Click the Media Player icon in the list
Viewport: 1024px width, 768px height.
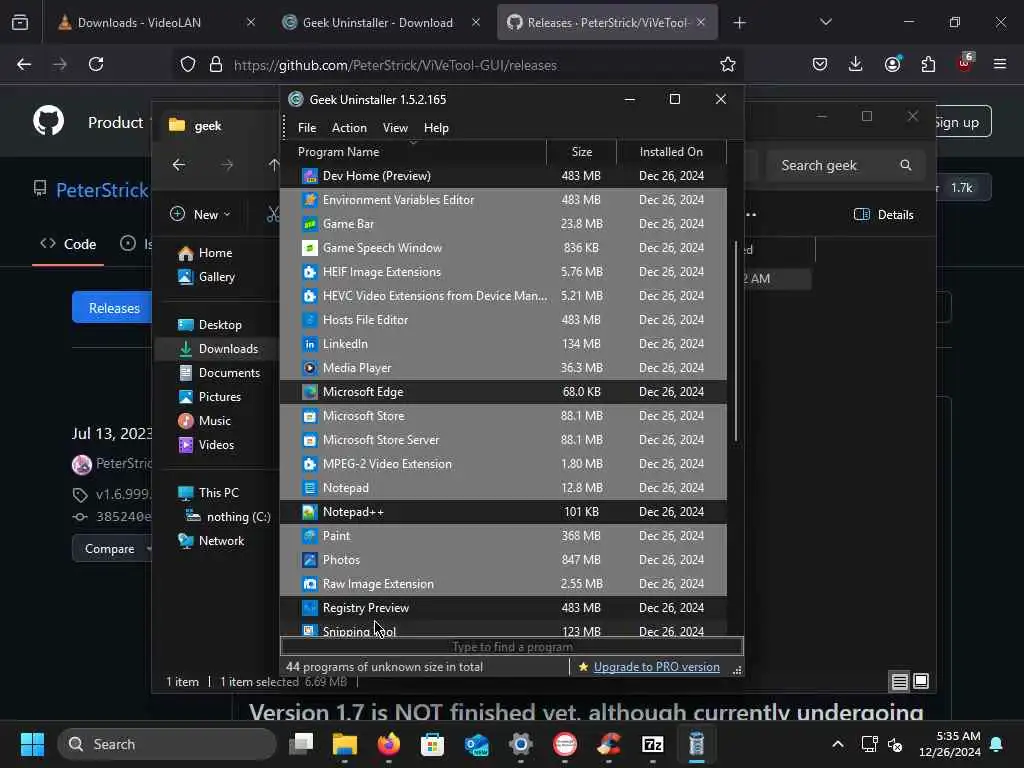[310, 368]
